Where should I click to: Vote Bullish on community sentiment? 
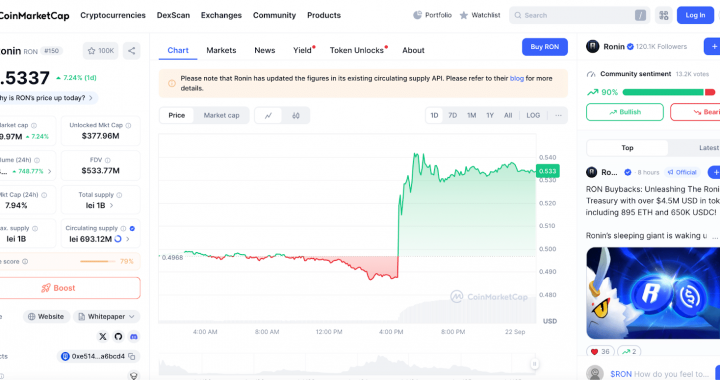(625, 112)
